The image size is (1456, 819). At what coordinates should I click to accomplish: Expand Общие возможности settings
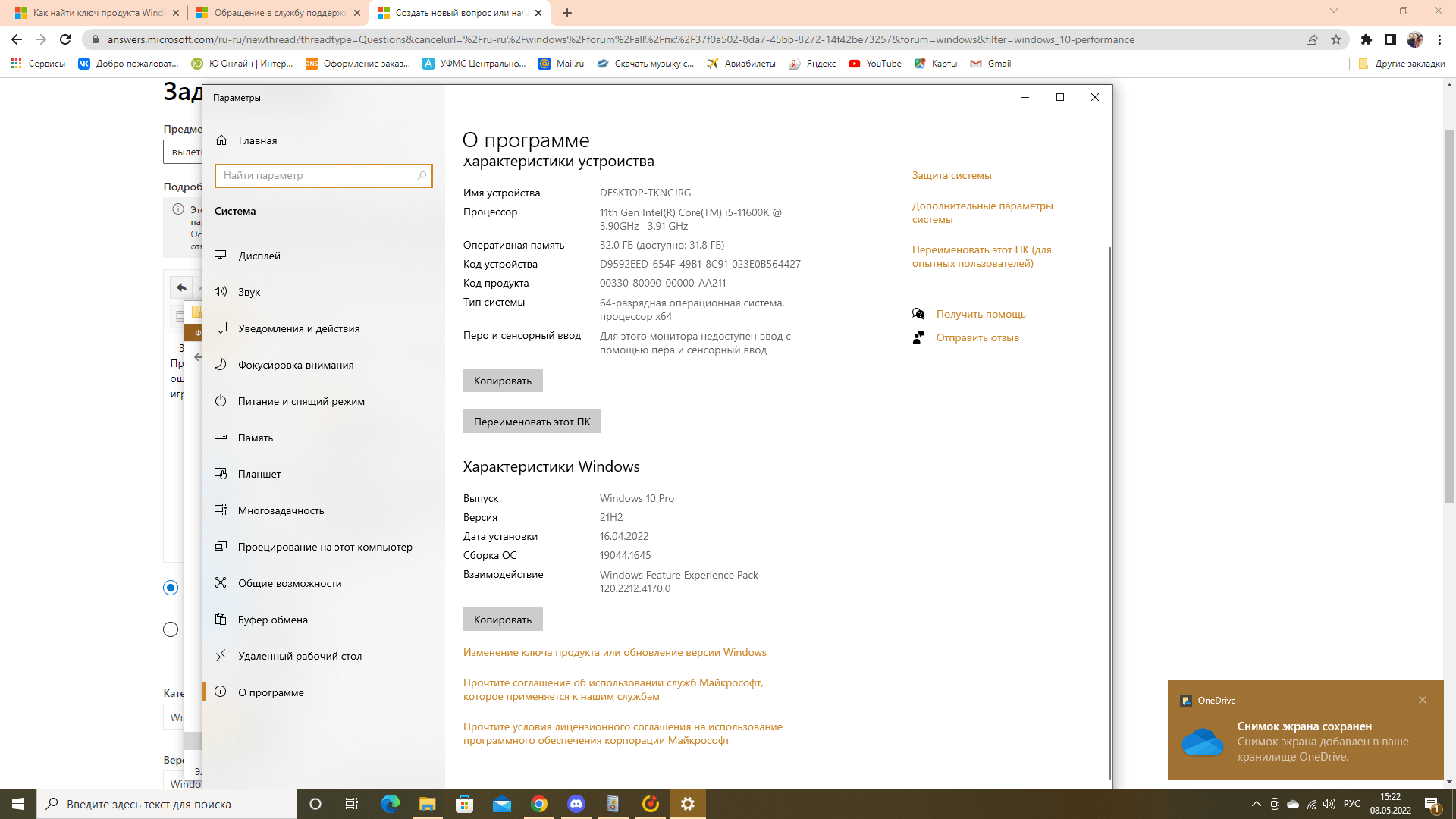[x=290, y=583]
